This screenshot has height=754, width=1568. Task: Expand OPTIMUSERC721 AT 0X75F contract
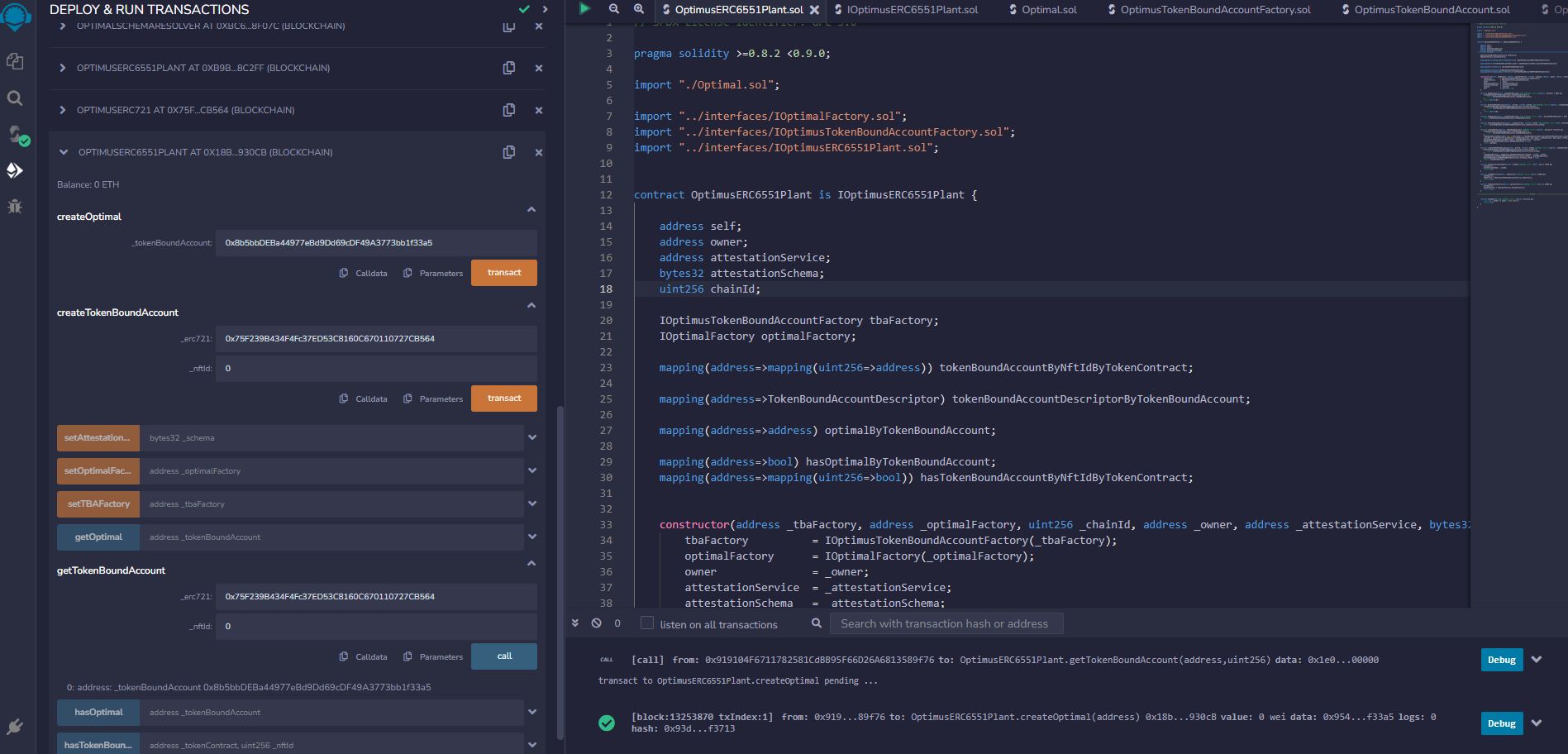[62, 110]
